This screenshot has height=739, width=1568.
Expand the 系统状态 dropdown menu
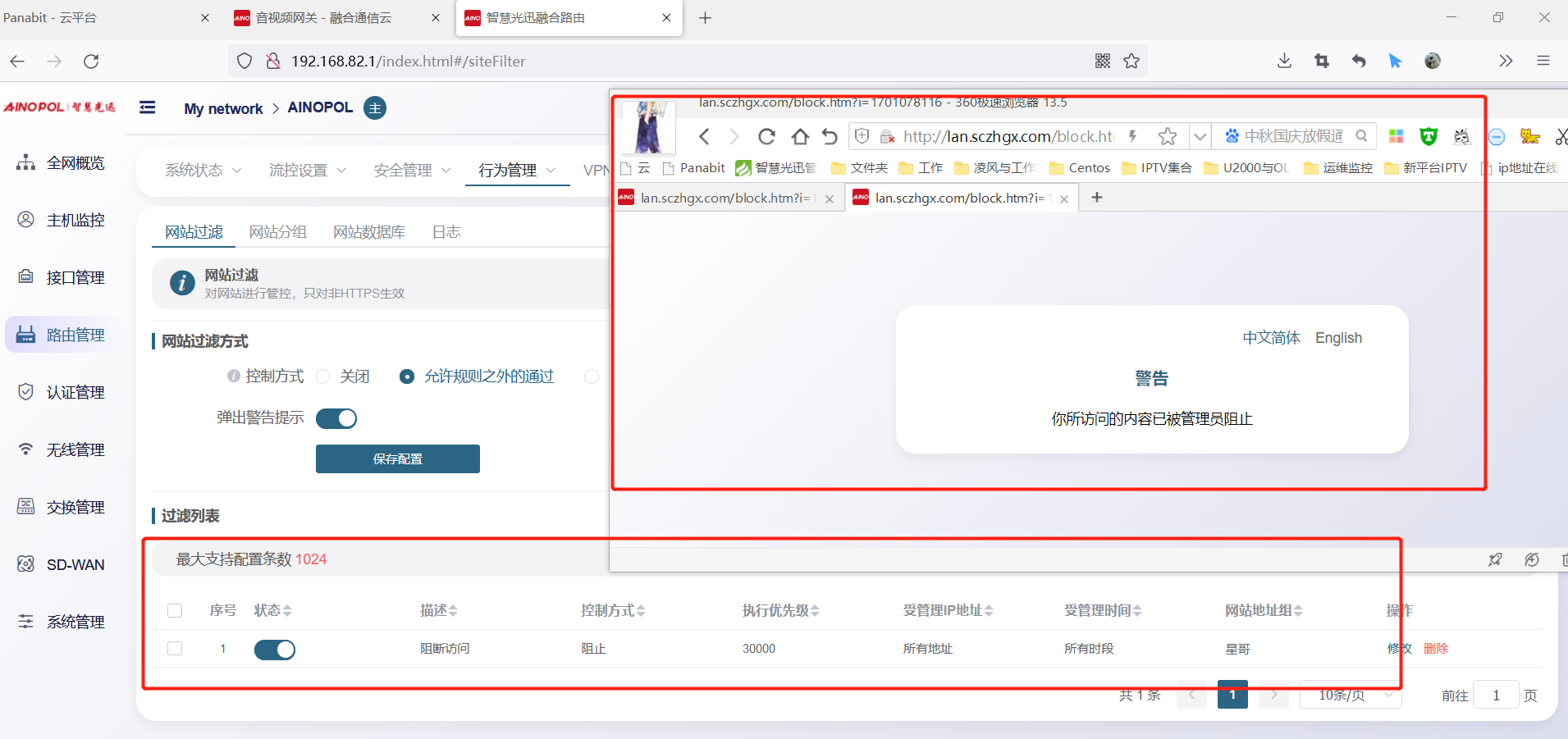[x=203, y=171]
